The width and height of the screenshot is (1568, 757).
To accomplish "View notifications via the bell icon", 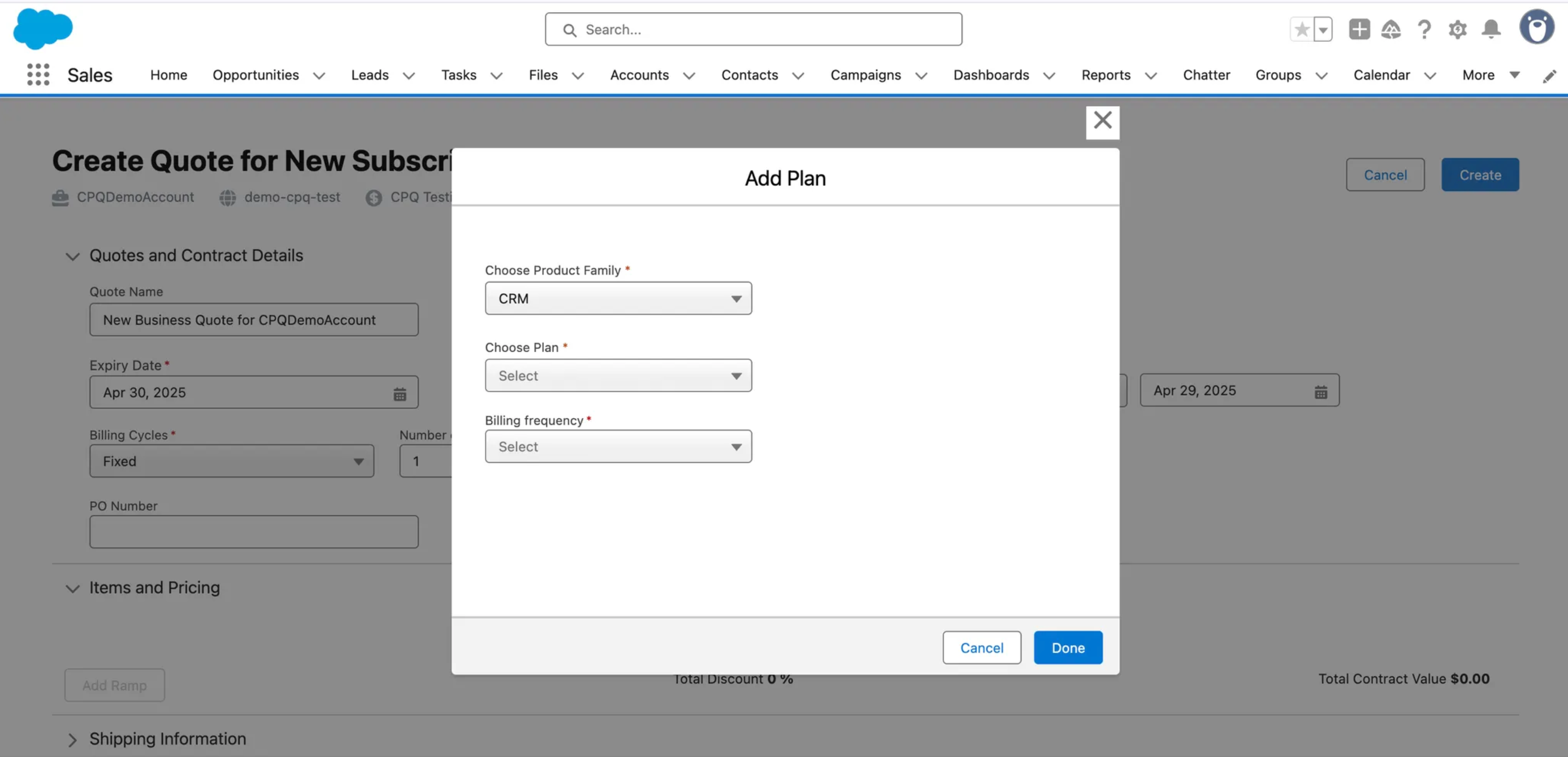I will coord(1490,29).
